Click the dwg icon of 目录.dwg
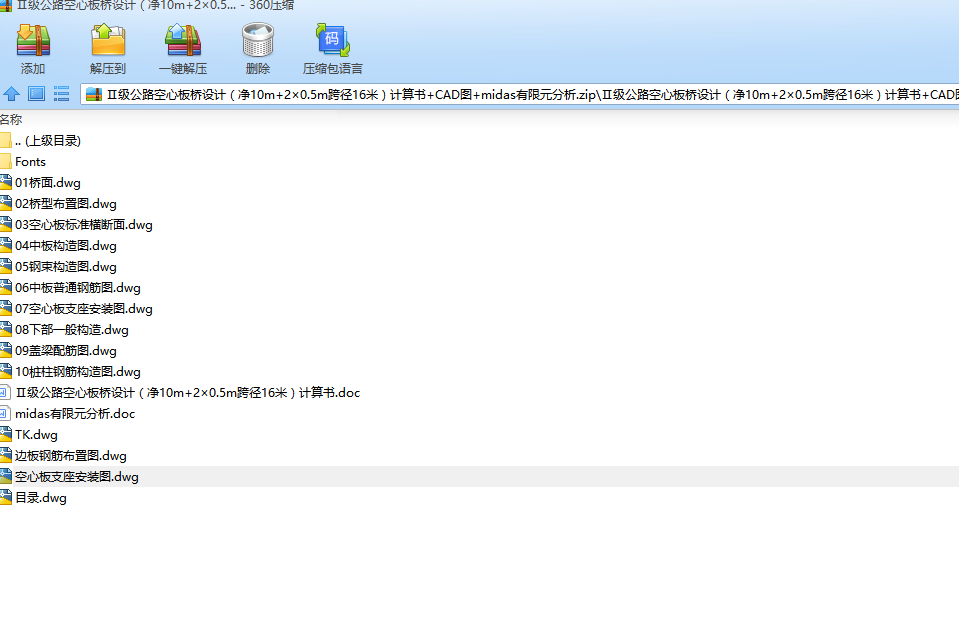 6,497
